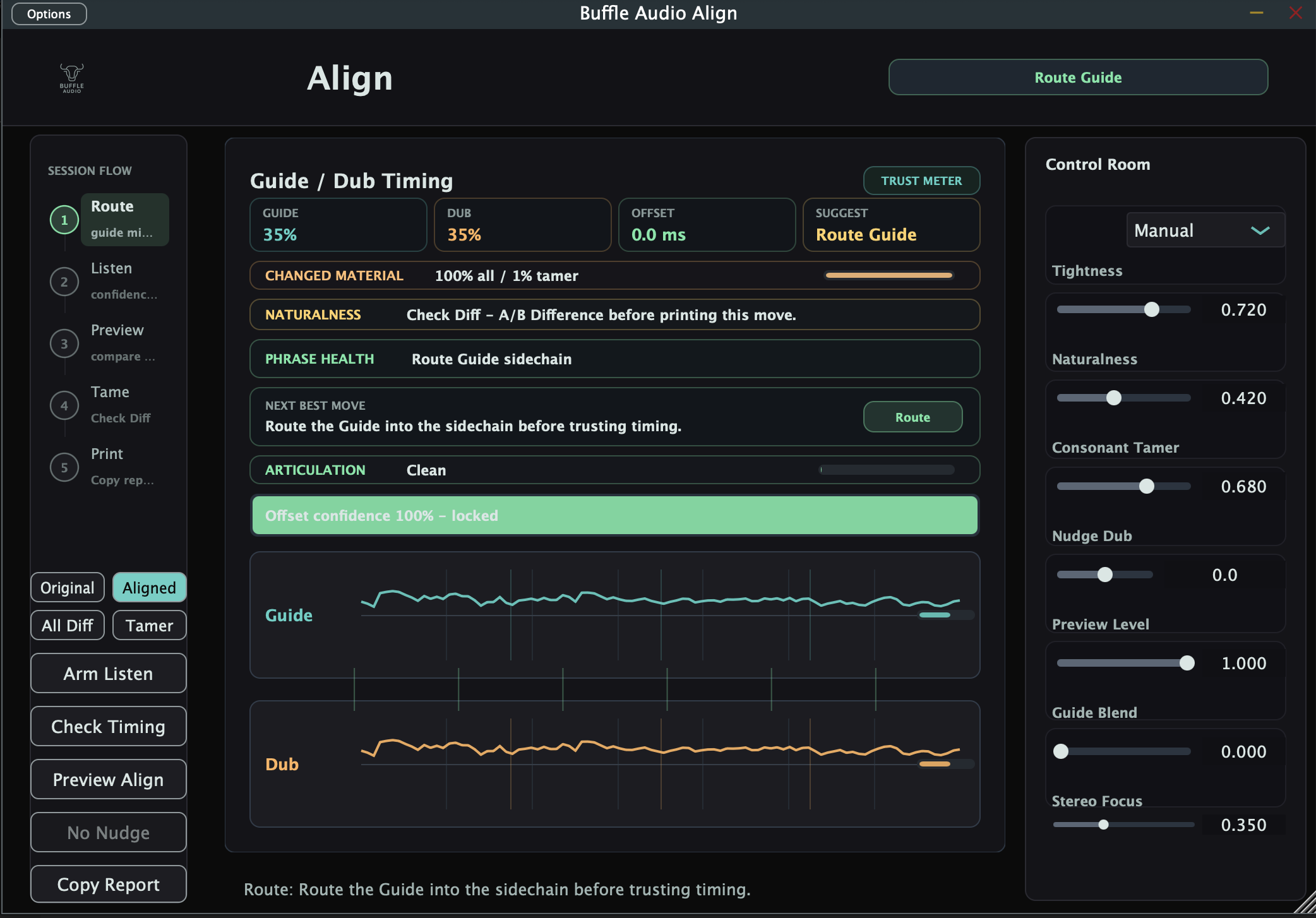Viewport: 1316px width, 918px height.
Task: Adjust the Consonant Tamer slider
Action: pyautogui.click(x=1124, y=486)
